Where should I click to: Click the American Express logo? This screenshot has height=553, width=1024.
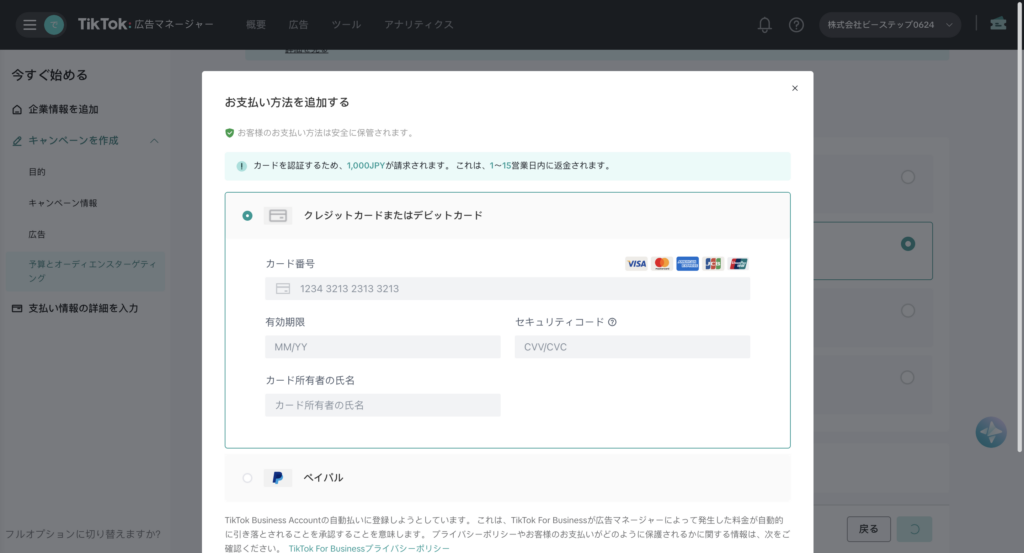pyautogui.click(x=687, y=264)
